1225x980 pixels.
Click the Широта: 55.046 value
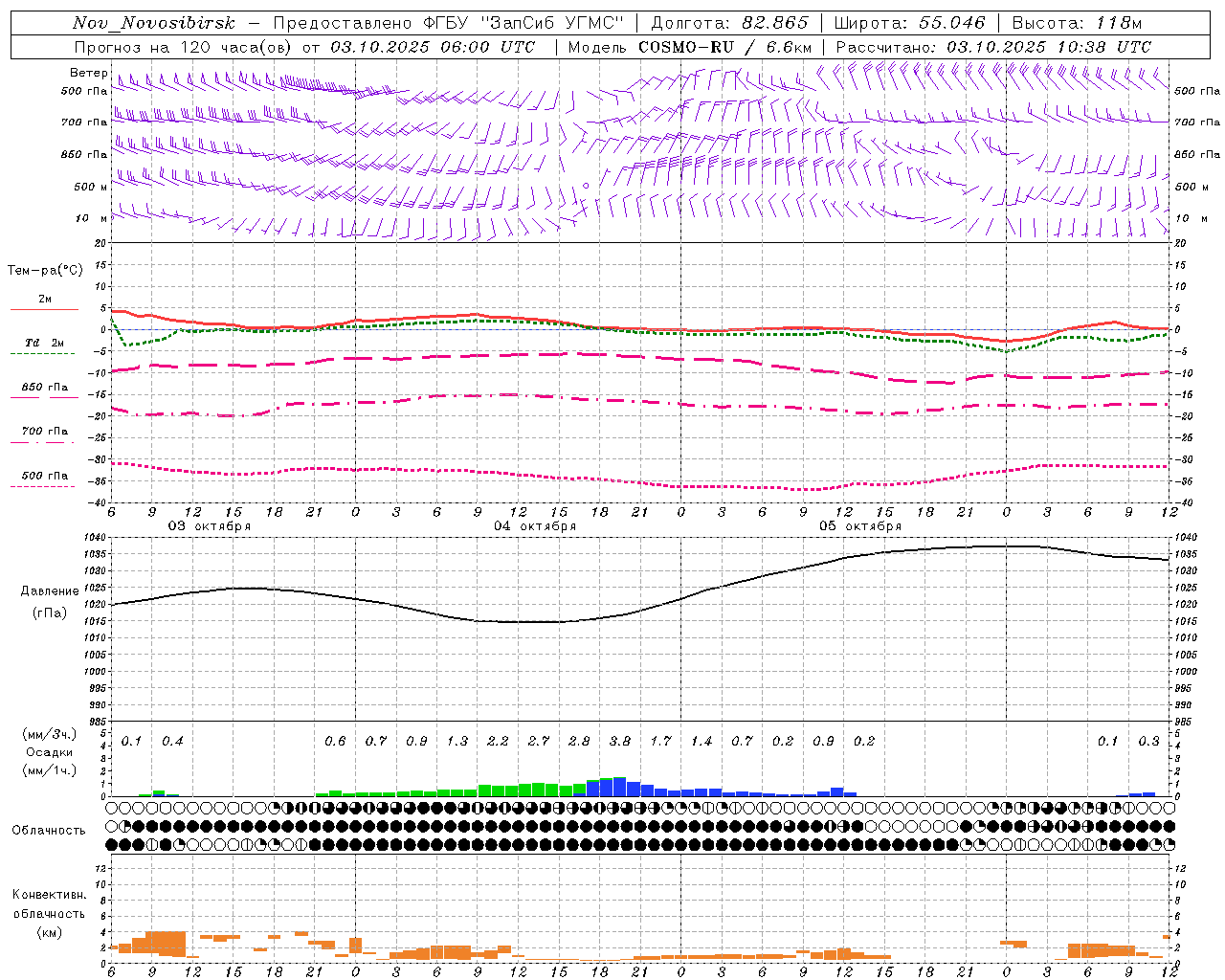click(909, 23)
